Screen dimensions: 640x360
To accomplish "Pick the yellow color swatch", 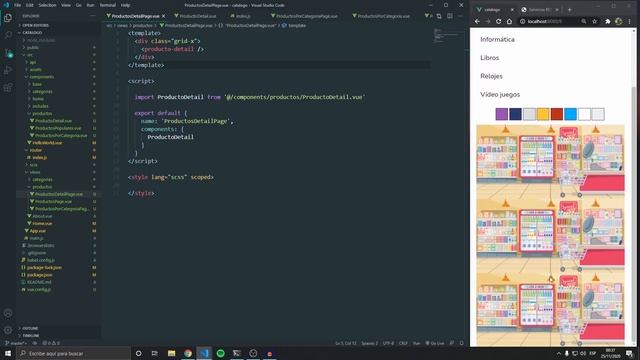I will pyautogui.click(x=543, y=114).
